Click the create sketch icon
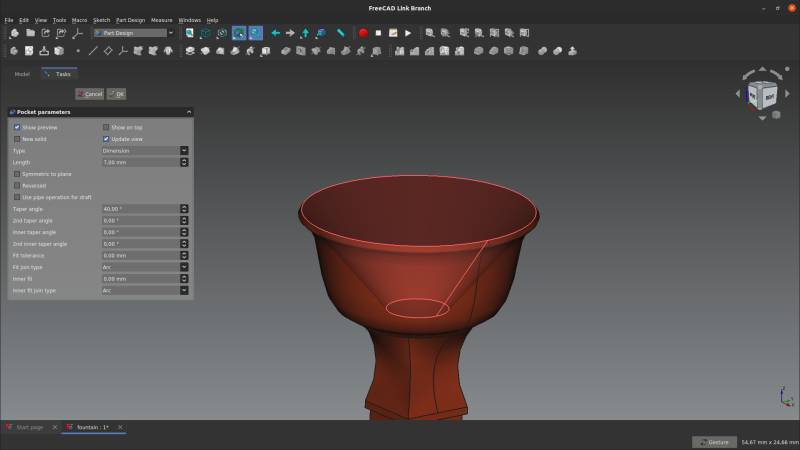 29,51
